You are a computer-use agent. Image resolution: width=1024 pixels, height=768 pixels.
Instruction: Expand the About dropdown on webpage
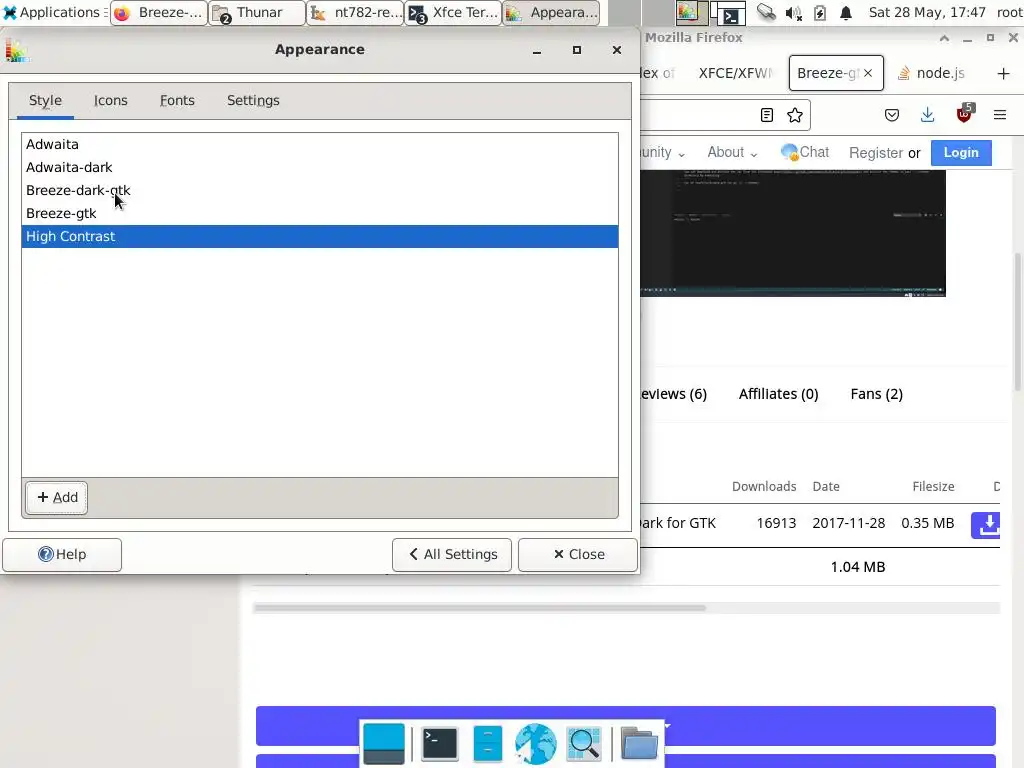click(732, 152)
